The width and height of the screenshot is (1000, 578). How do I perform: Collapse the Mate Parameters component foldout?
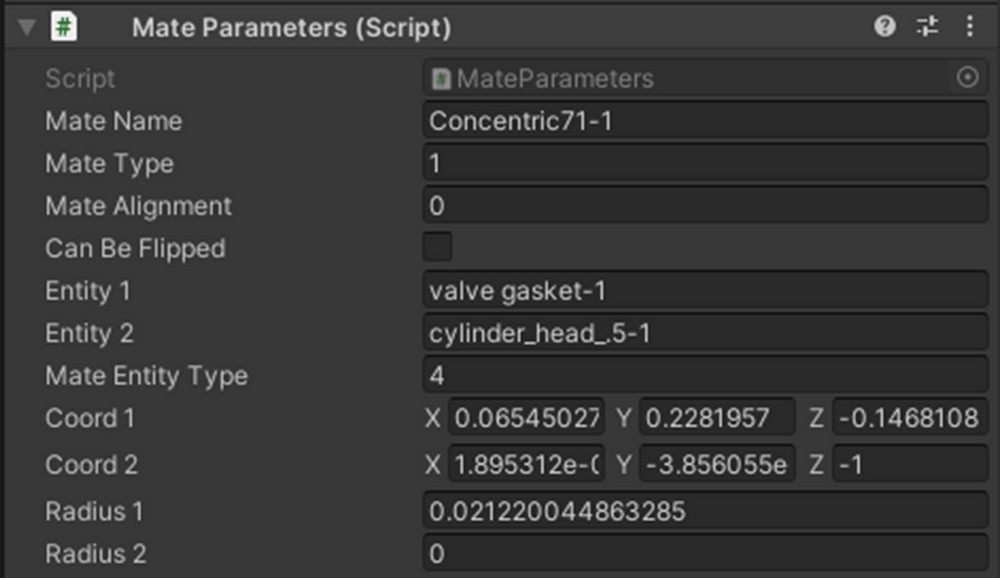[x=26, y=27]
